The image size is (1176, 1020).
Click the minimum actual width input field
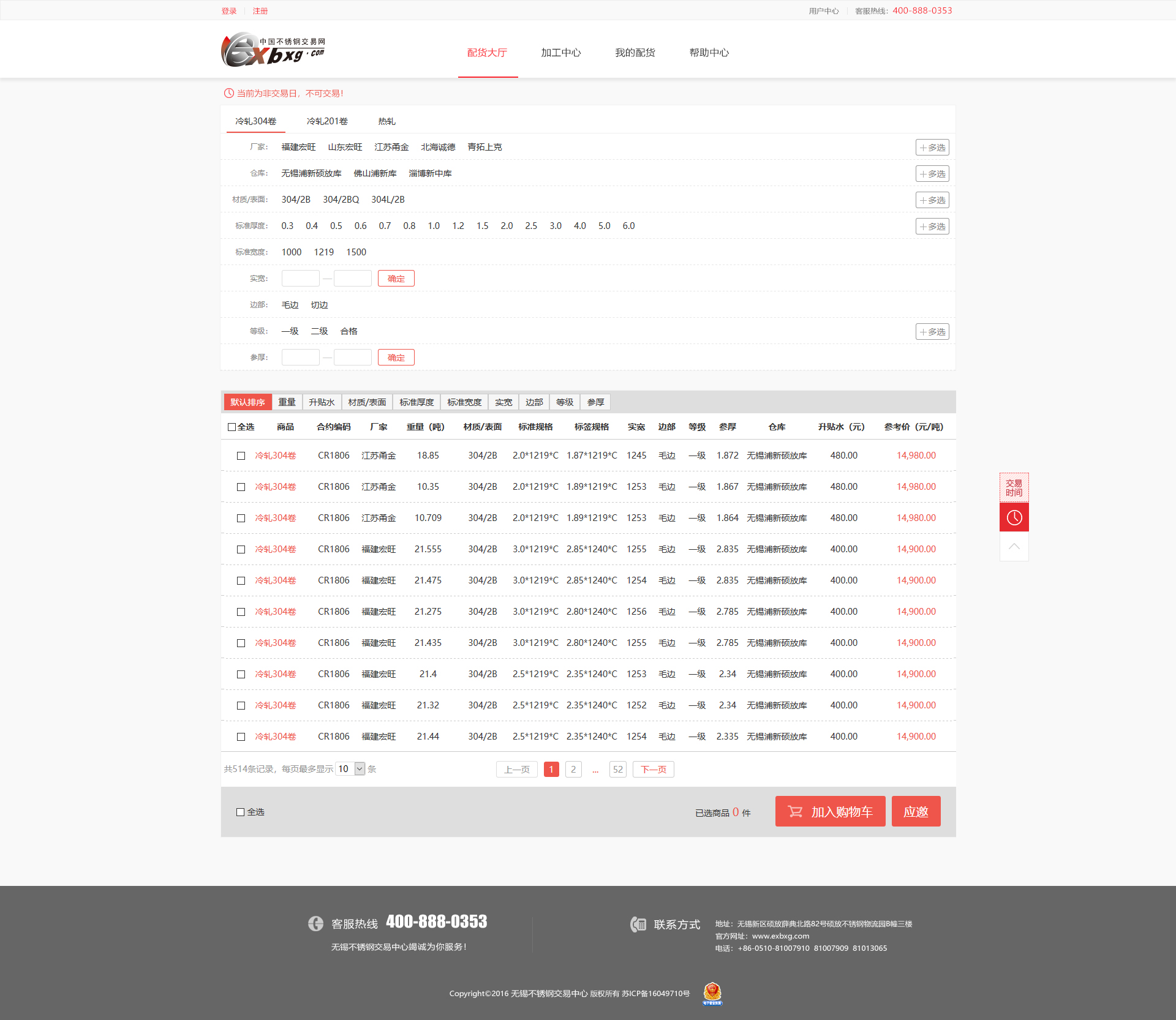click(300, 279)
